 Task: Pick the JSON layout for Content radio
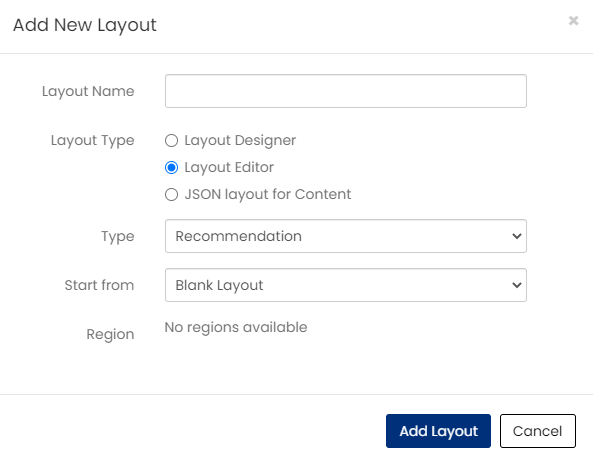click(171, 194)
